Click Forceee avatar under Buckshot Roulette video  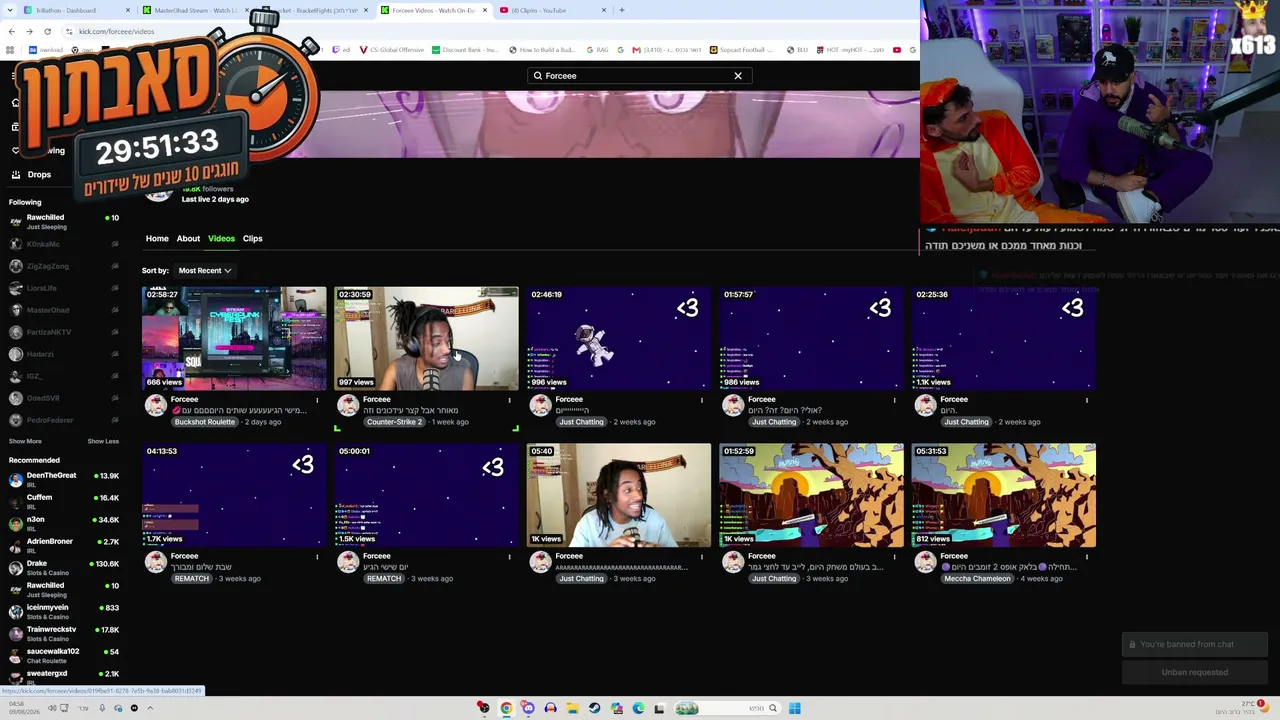tap(156, 405)
